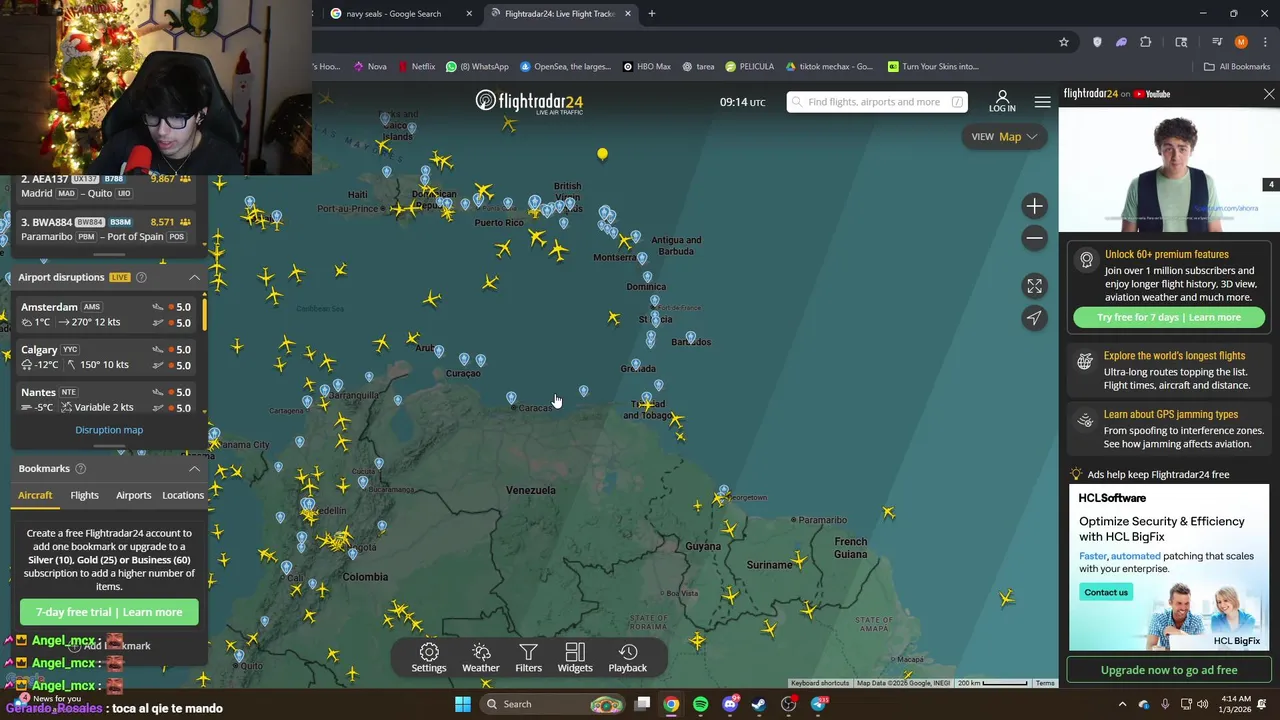
Task: Zoom in the map with plus button
Action: [1034, 206]
